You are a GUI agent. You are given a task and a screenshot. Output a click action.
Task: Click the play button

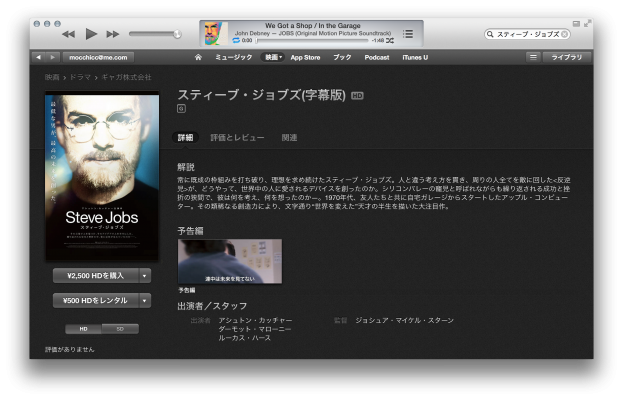91,34
